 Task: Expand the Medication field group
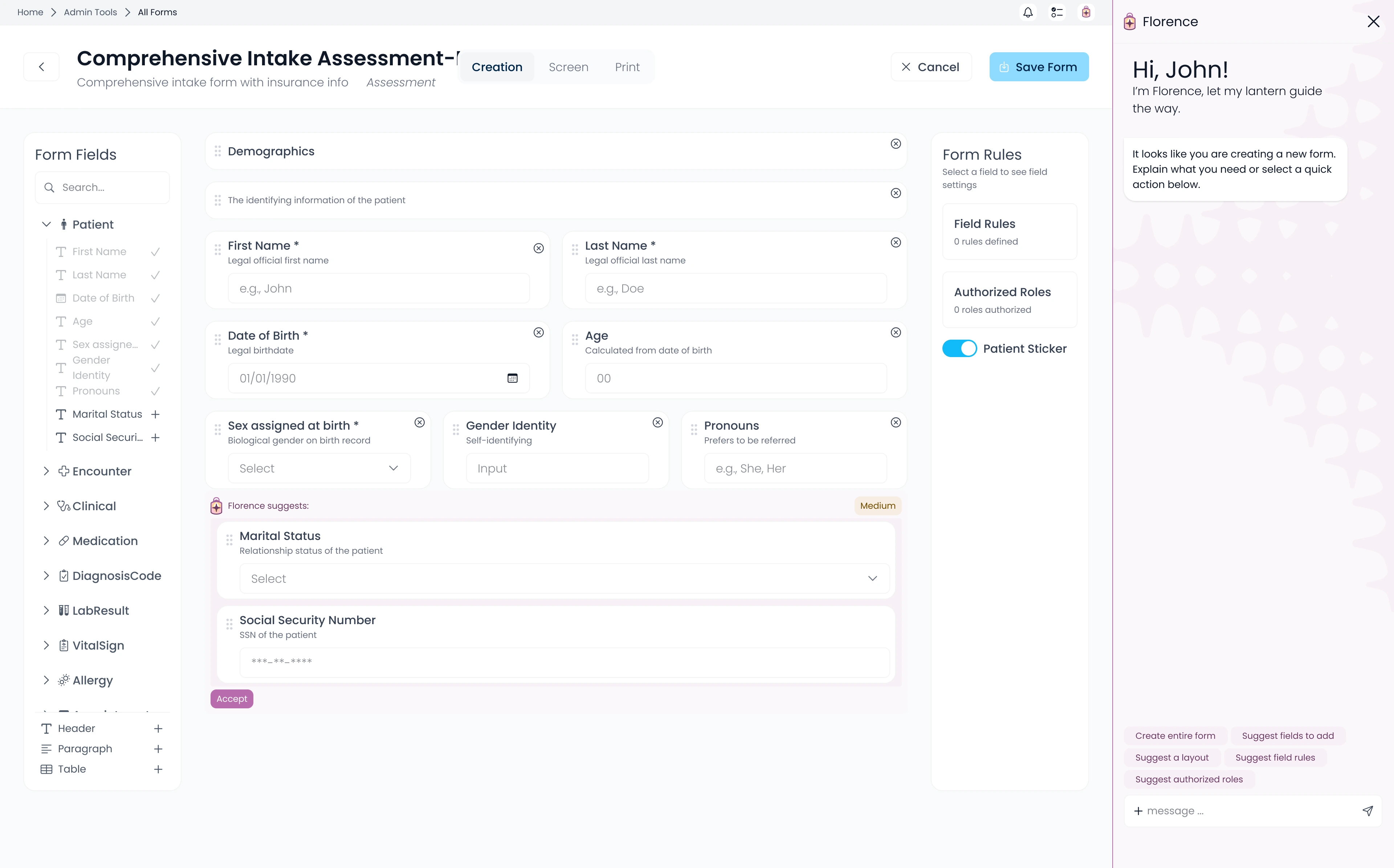click(x=46, y=541)
